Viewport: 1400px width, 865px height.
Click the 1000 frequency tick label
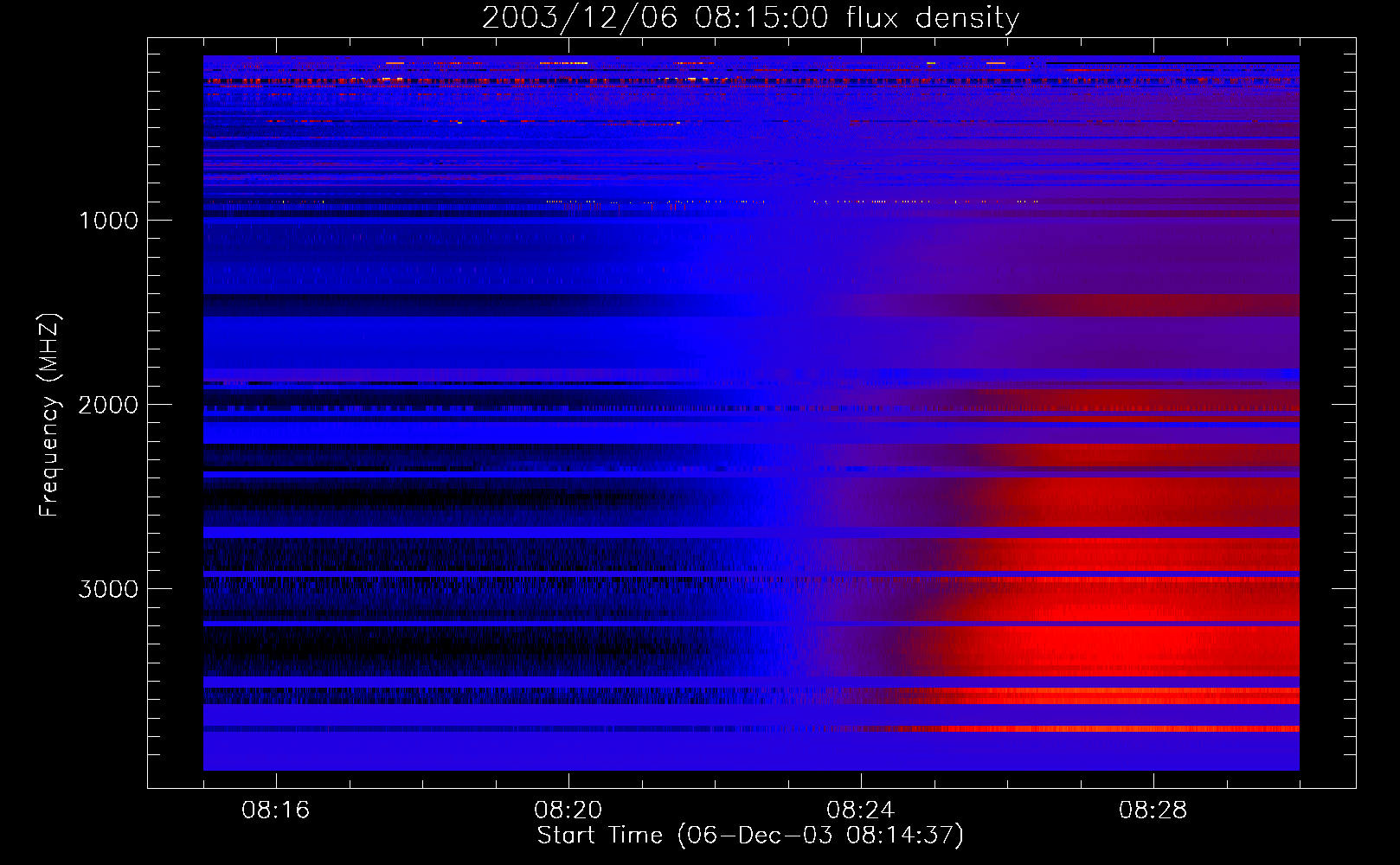[x=108, y=221]
